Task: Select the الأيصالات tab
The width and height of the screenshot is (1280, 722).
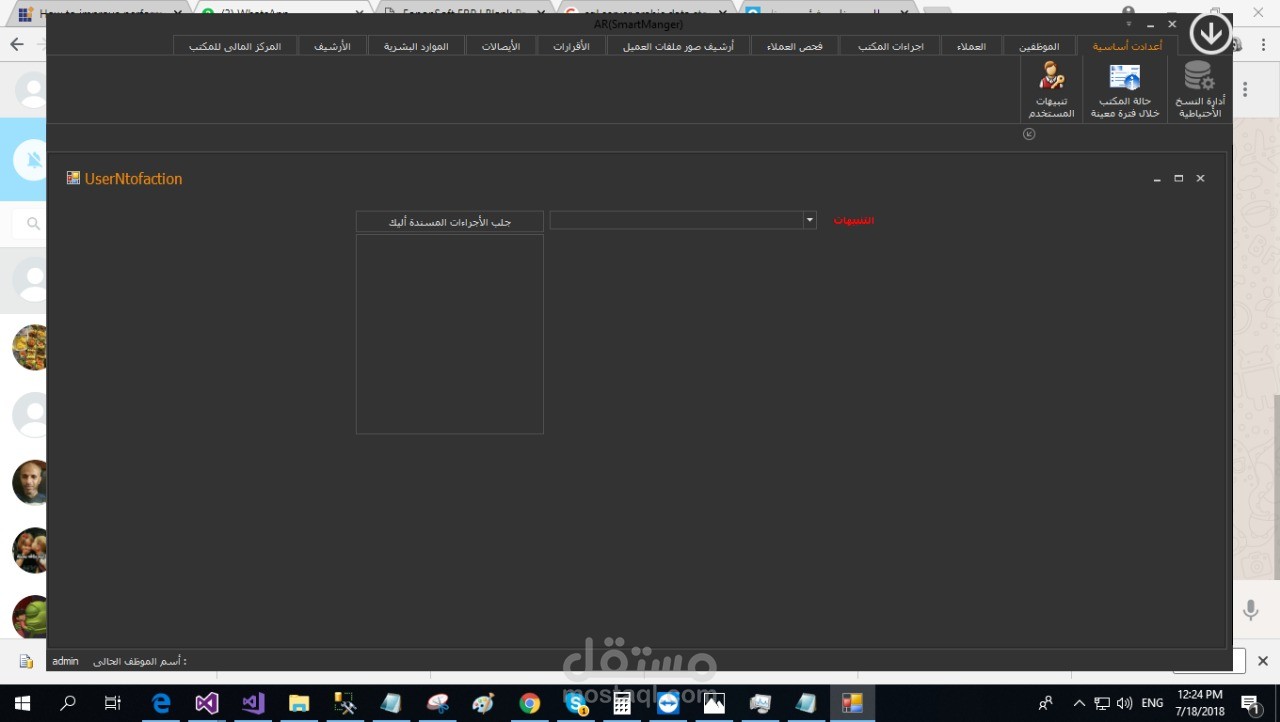Action: point(500,46)
